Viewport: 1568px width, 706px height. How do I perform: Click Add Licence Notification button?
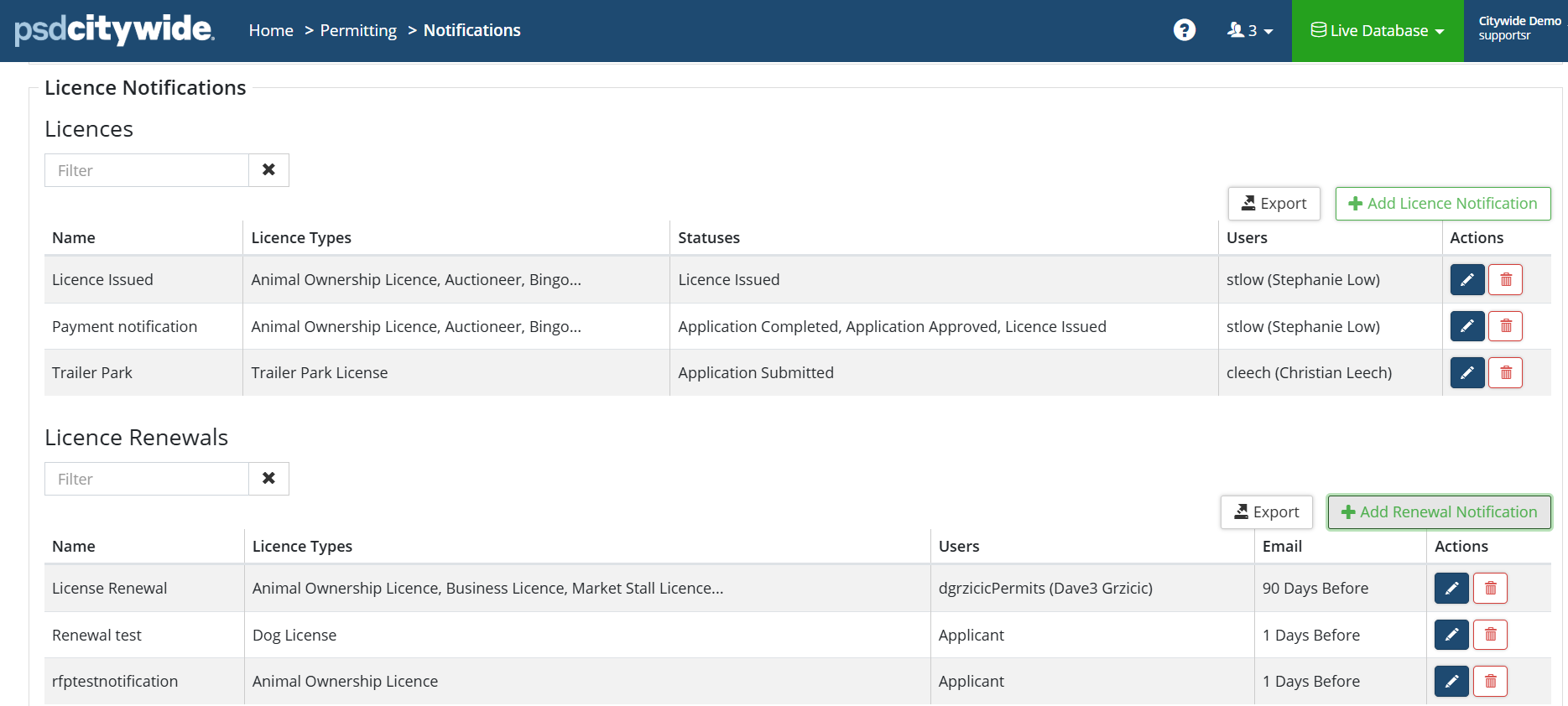[x=1443, y=204]
